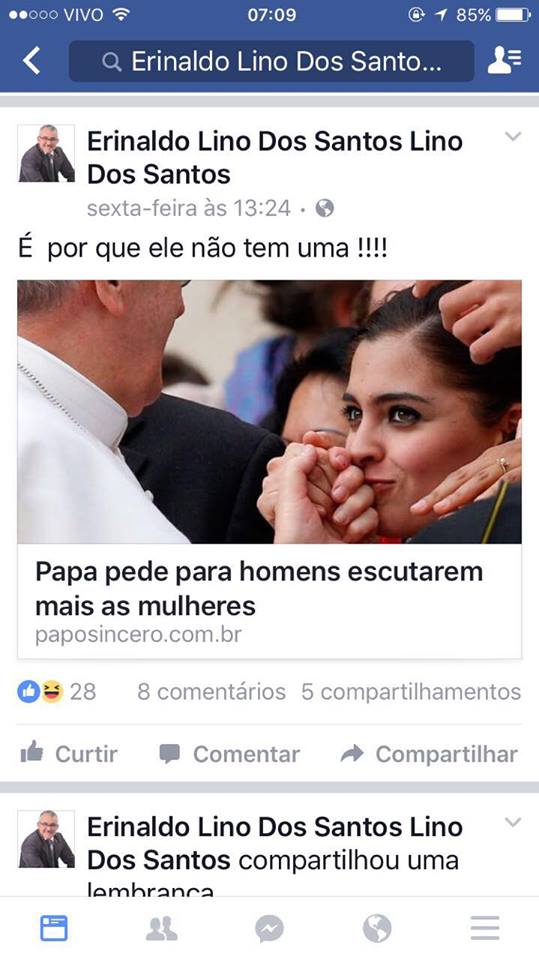Tap Comentar to comment on post

[230, 754]
